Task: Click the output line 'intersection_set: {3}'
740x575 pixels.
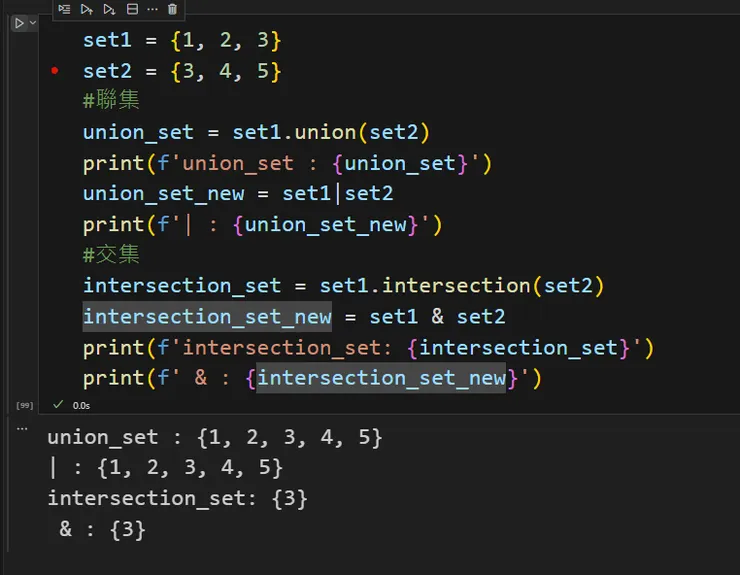Action: 177,498
